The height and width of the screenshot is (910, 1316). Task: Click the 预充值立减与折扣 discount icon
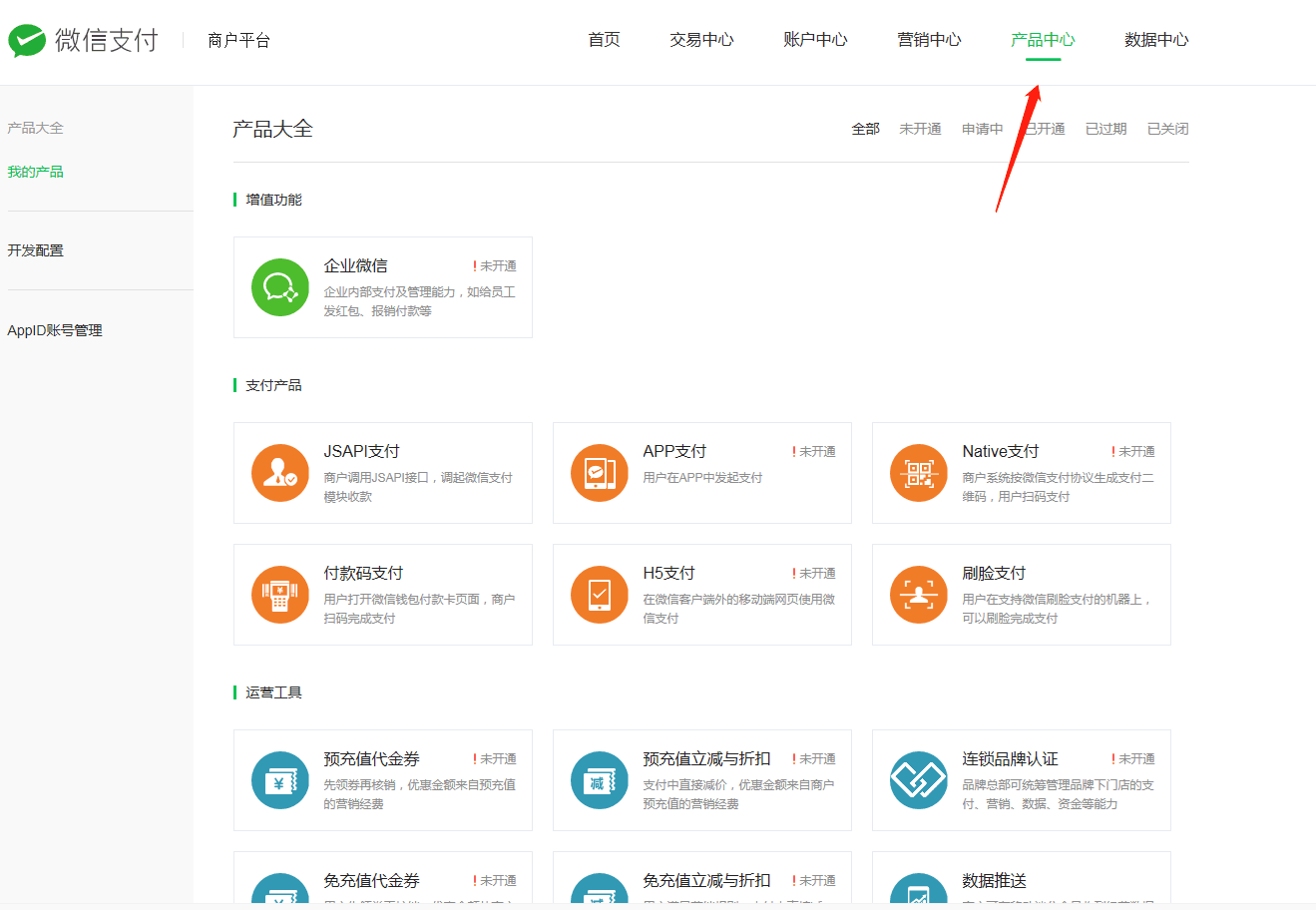click(600, 780)
